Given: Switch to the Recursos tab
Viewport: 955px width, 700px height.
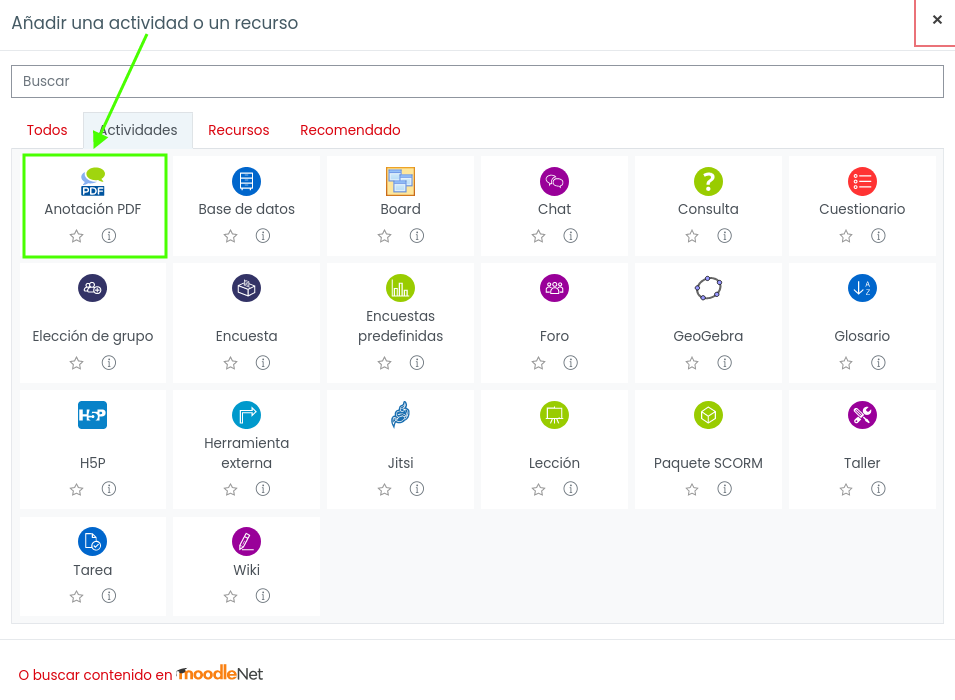Looking at the screenshot, I should point(239,130).
